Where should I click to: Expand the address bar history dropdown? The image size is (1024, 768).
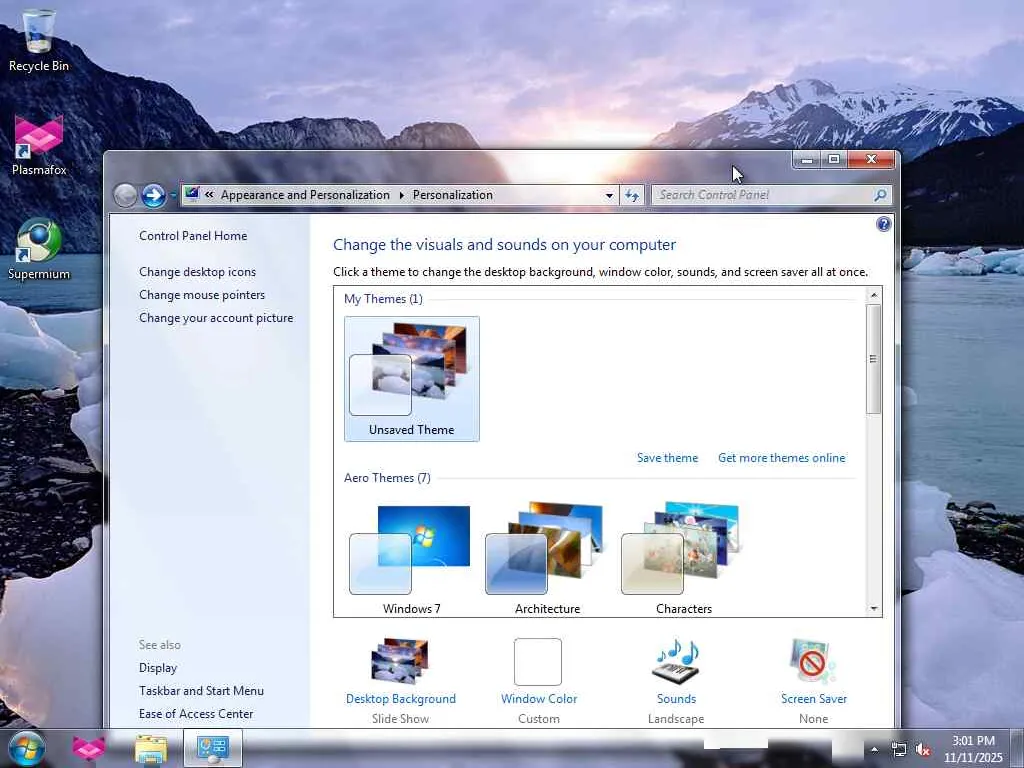tap(609, 195)
